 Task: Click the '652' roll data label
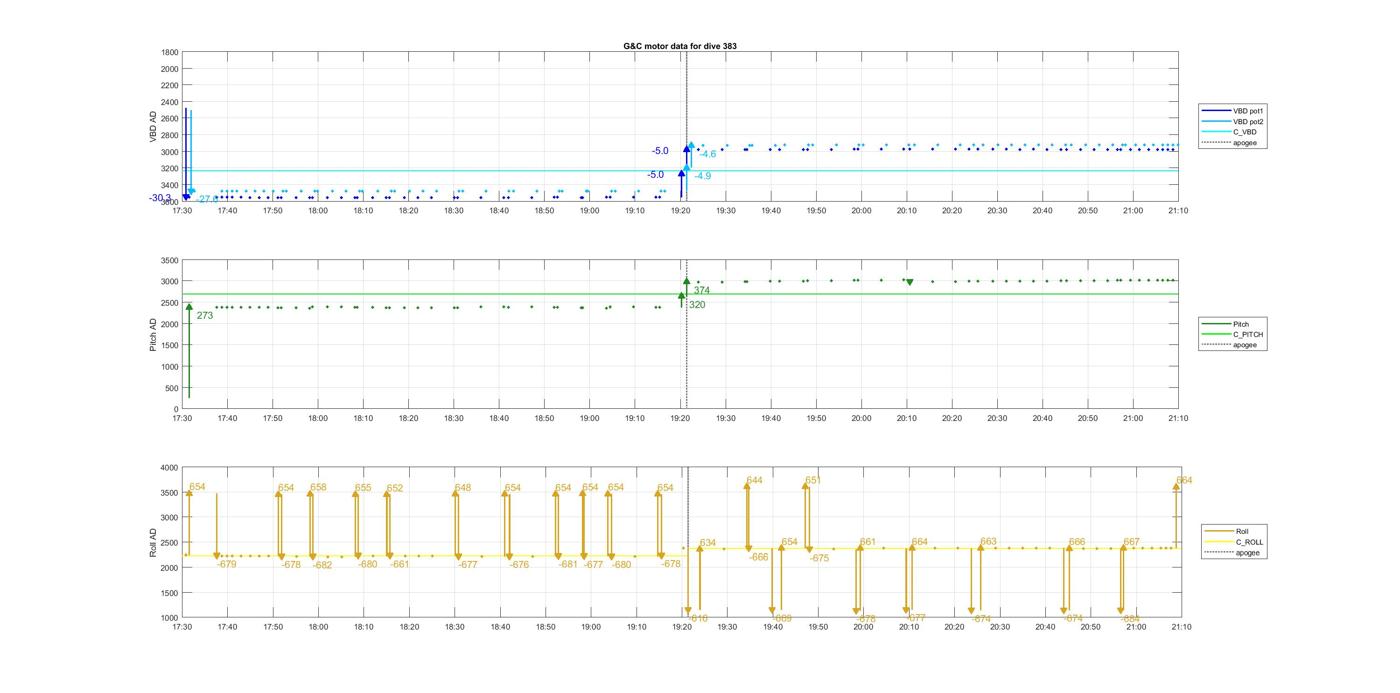pos(395,488)
